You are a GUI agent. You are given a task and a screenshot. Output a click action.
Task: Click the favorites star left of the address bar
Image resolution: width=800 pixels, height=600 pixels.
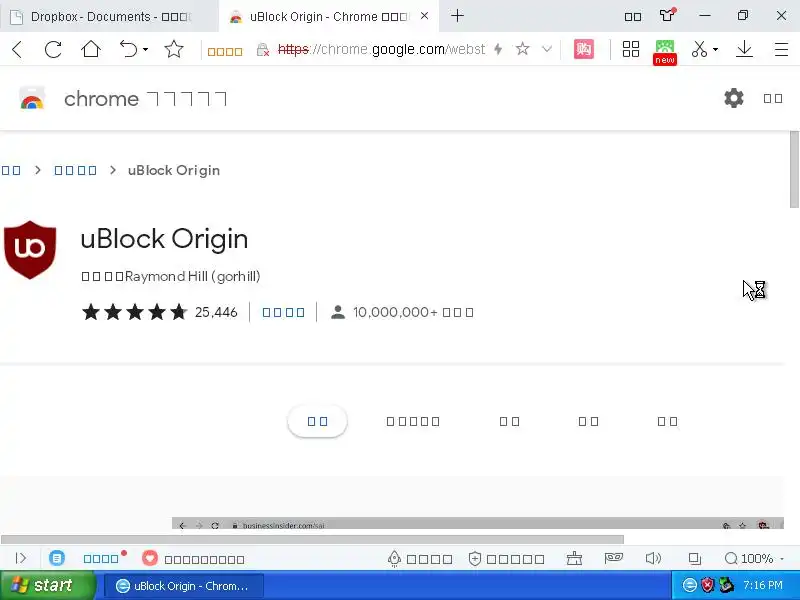coord(173,49)
